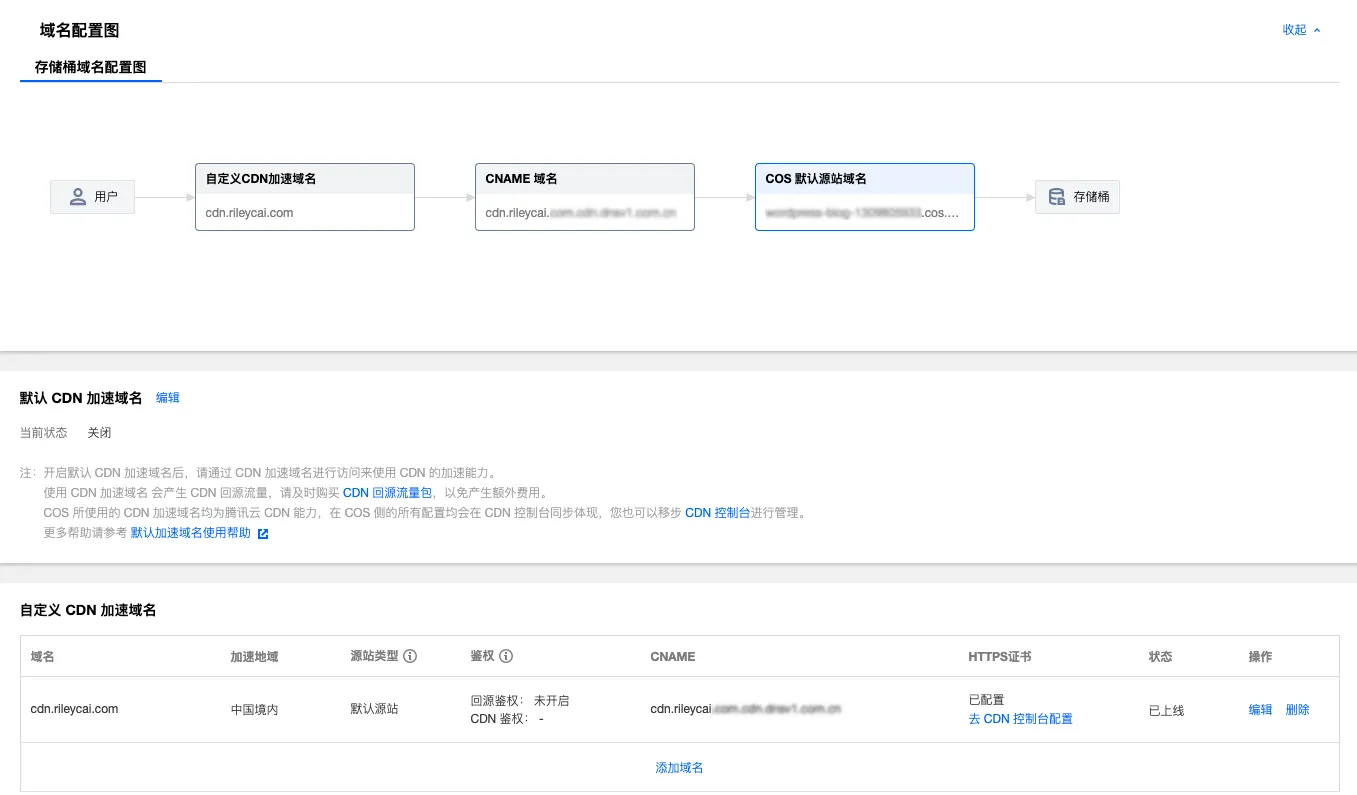Collapse the diagram with 收起
This screenshot has width=1357, height=795.
pyautogui.click(x=1301, y=30)
